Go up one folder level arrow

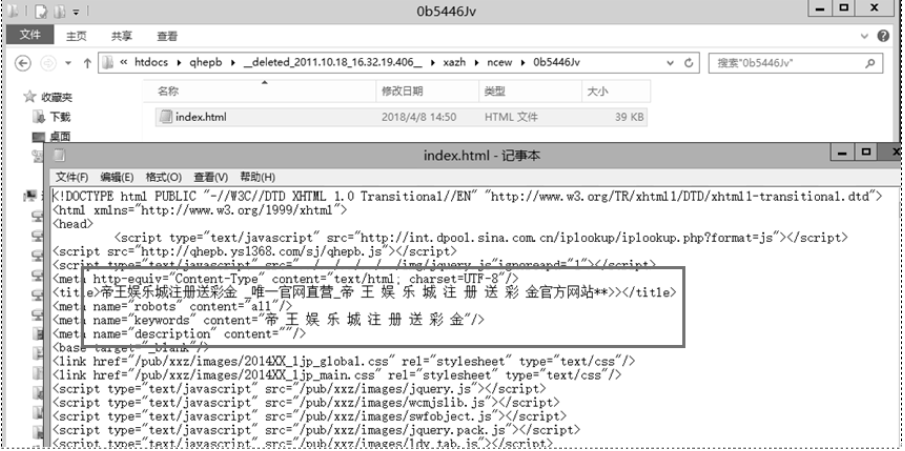[x=87, y=63]
